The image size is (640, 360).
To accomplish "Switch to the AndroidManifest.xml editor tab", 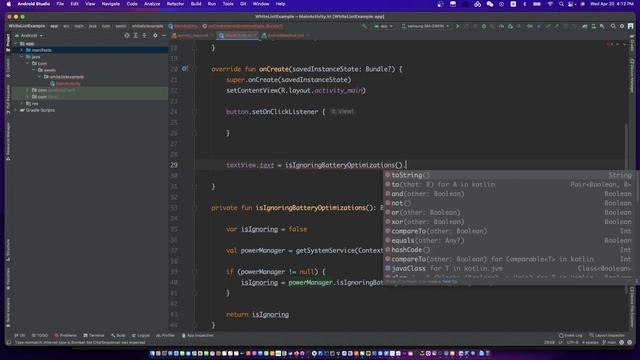I will click(x=286, y=36).
